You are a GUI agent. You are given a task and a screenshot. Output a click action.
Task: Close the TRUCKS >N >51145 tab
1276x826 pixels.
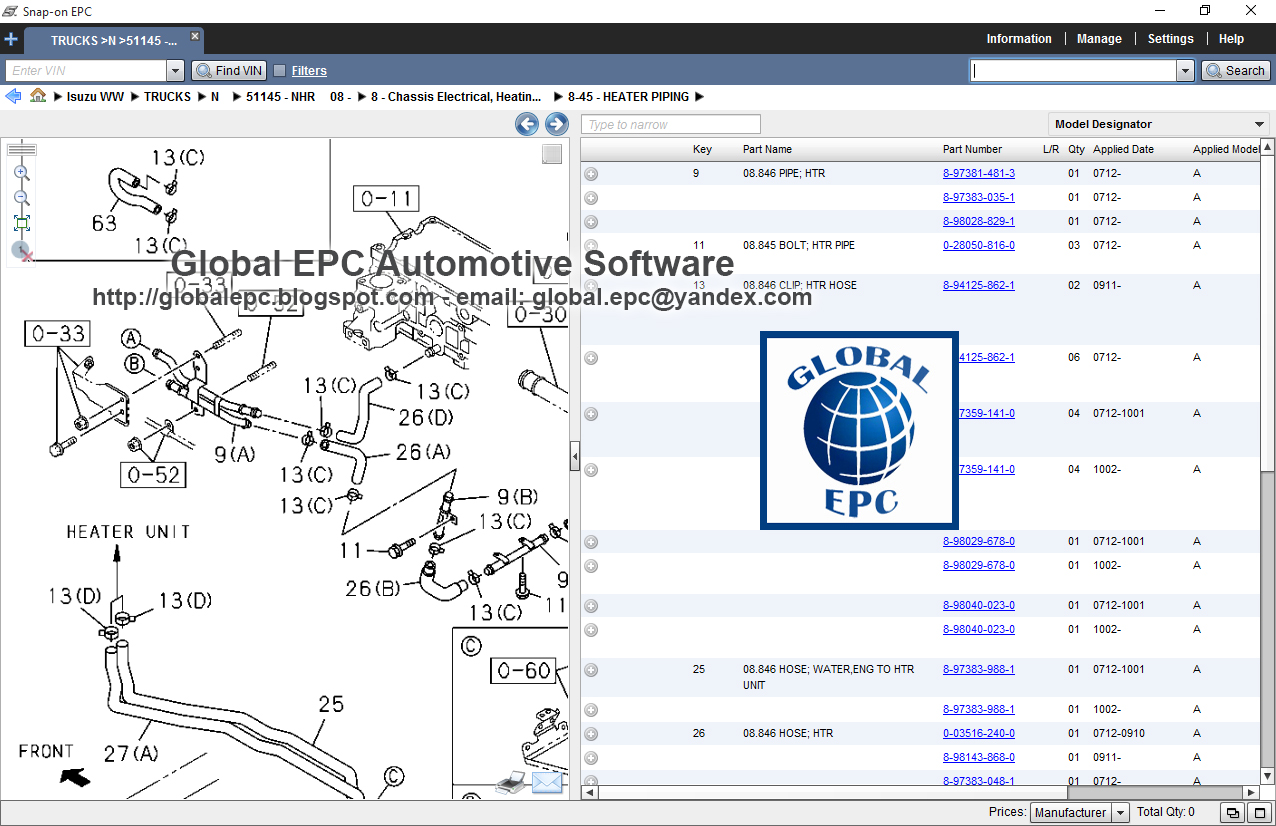[x=195, y=36]
